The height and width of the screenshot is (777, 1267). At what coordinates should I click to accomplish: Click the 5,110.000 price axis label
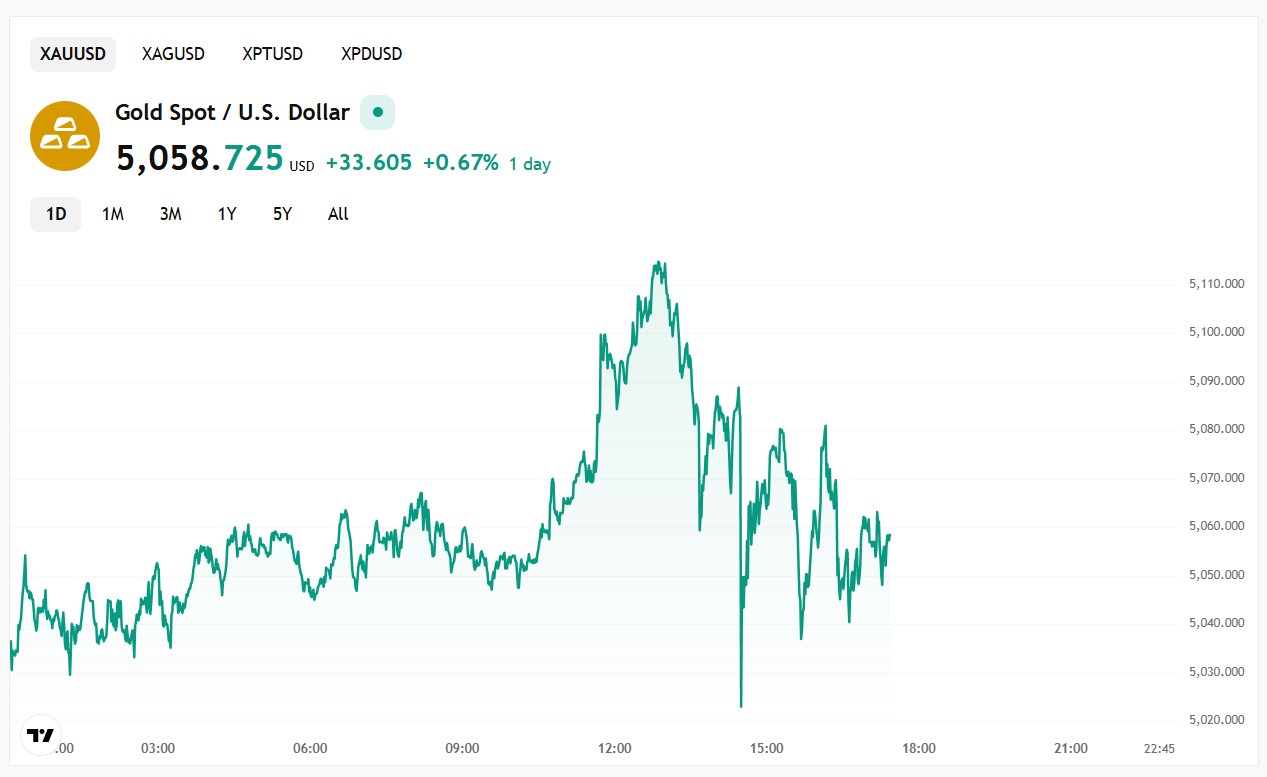(x=1214, y=283)
